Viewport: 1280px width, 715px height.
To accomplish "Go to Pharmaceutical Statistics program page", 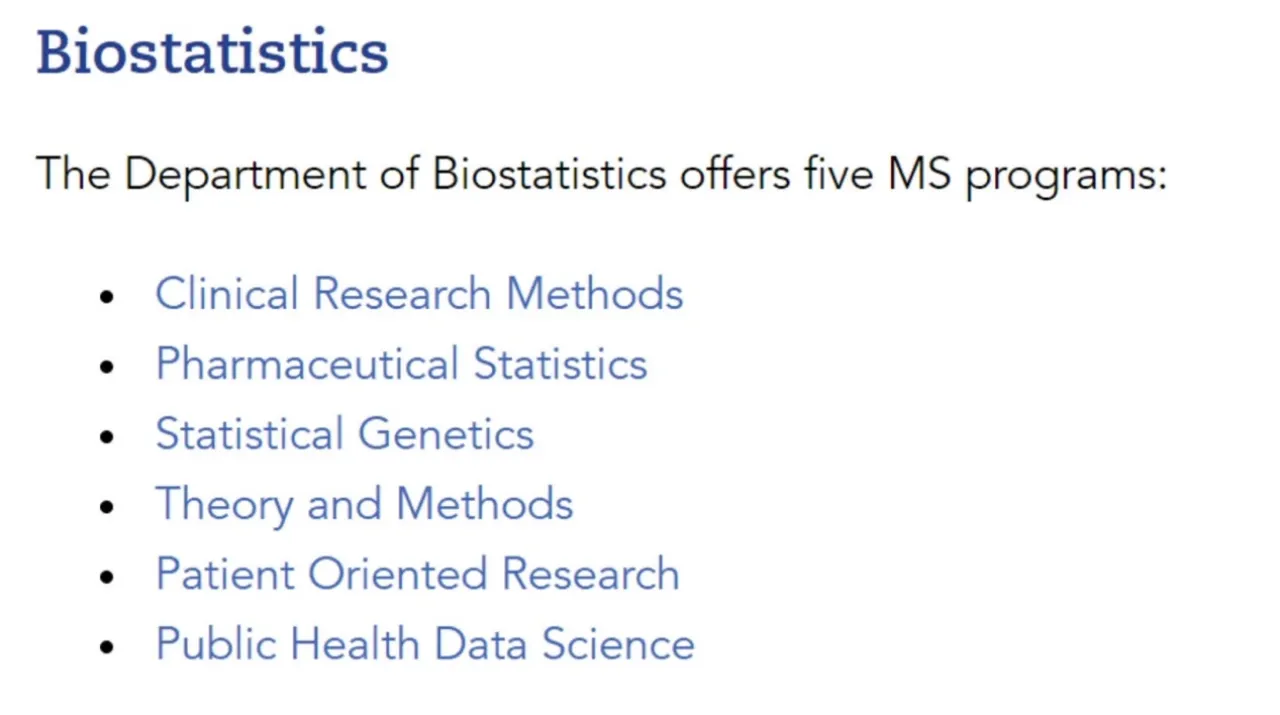I will click(401, 364).
